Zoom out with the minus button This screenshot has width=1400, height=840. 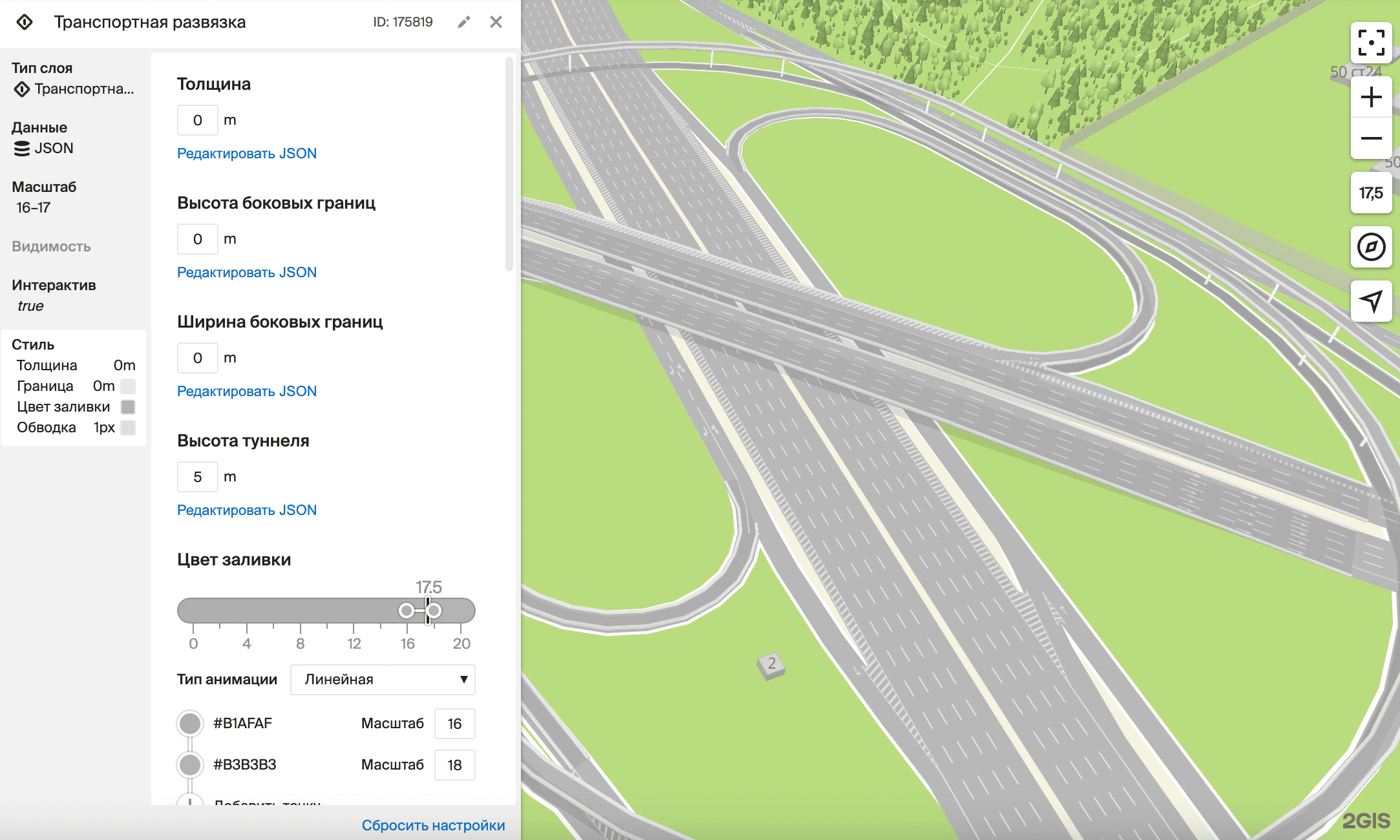pos(1371,138)
